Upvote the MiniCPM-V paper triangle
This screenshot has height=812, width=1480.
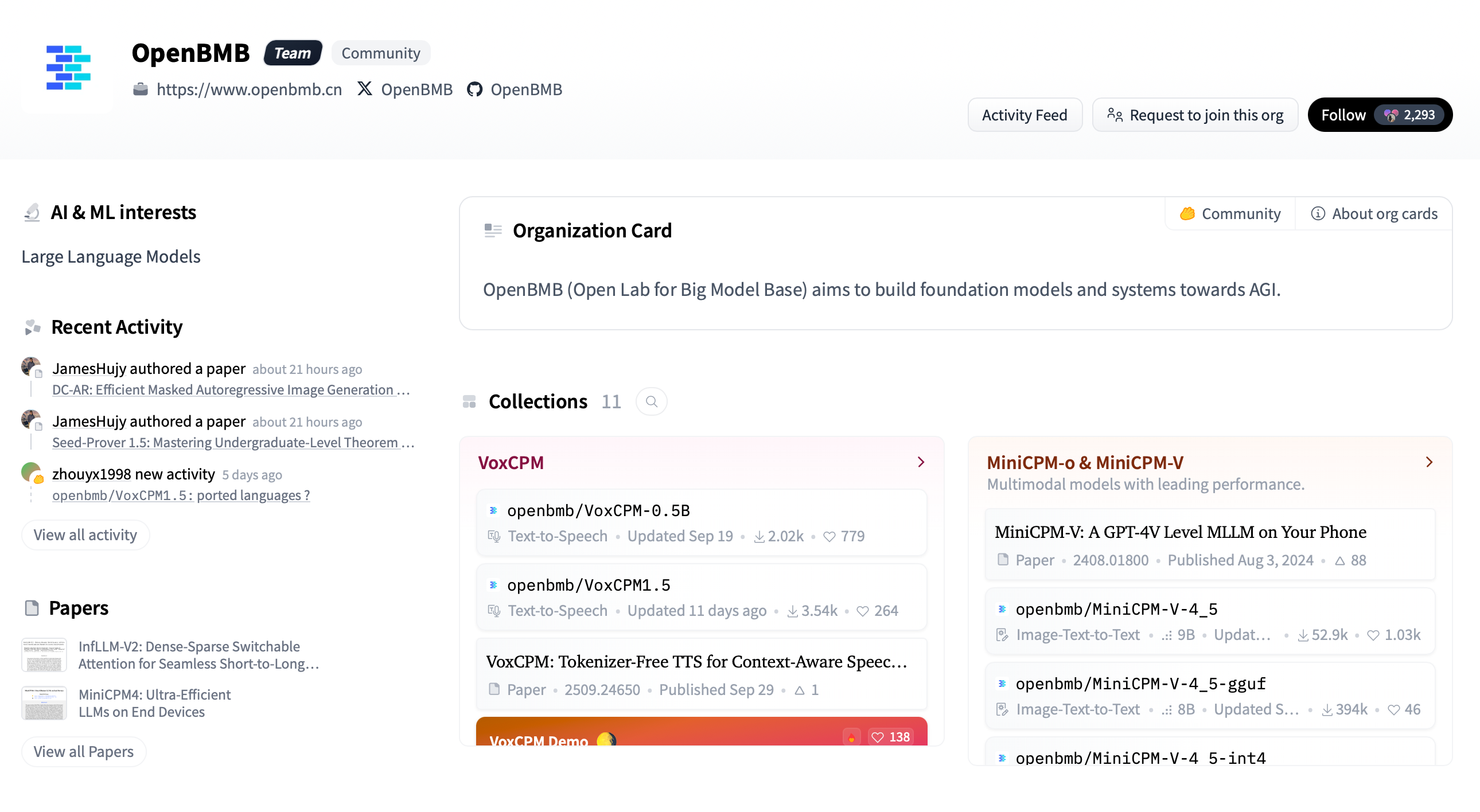pyautogui.click(x=1339, y=560)
